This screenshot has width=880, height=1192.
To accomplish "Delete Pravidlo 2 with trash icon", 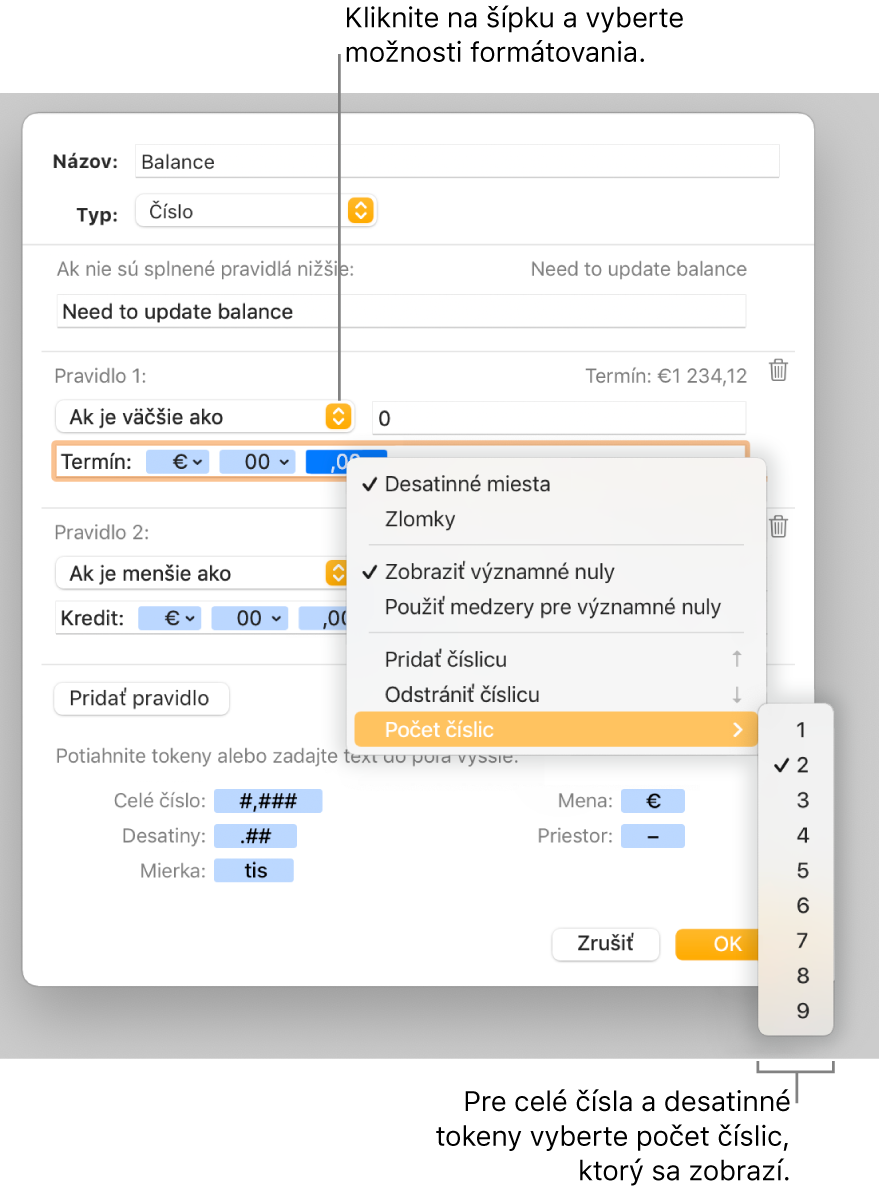I will [x=778, y=526].
